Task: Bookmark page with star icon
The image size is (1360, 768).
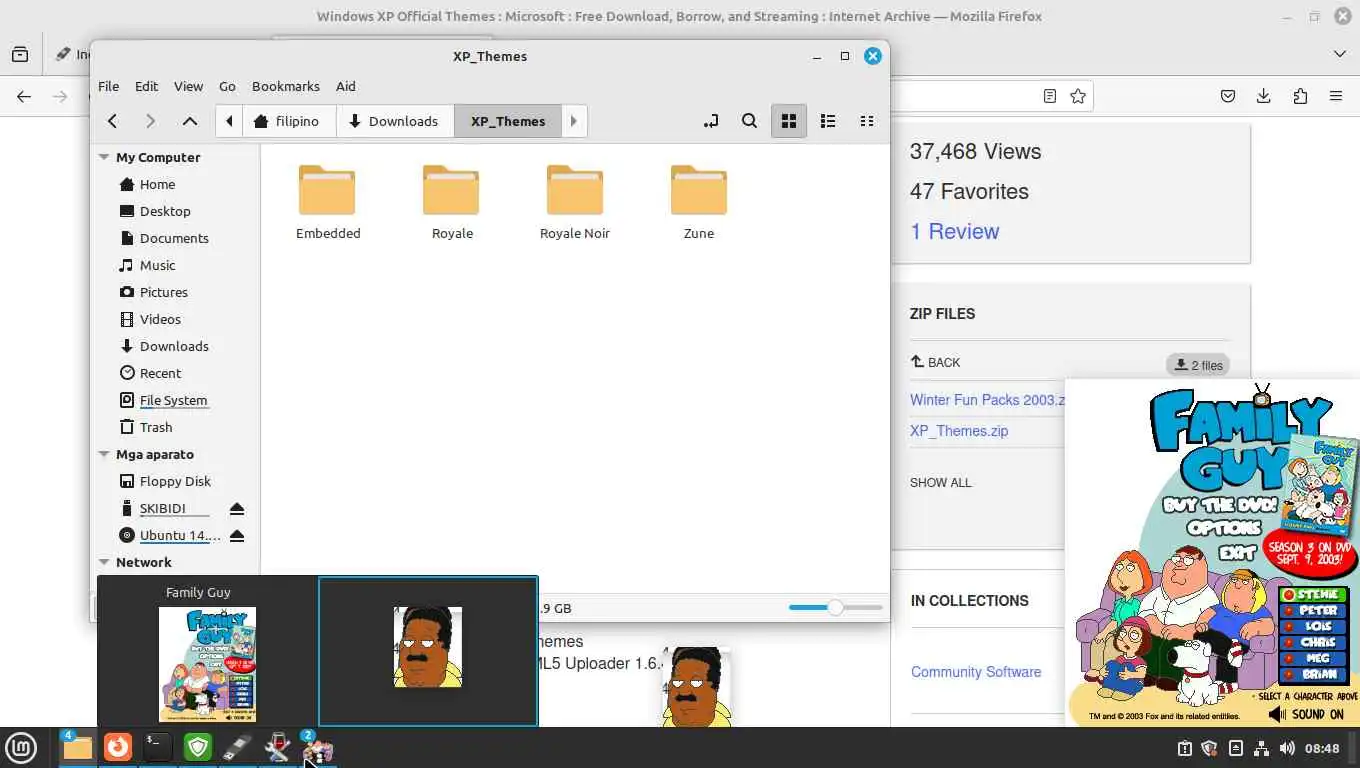Action: click(1078, 96)
